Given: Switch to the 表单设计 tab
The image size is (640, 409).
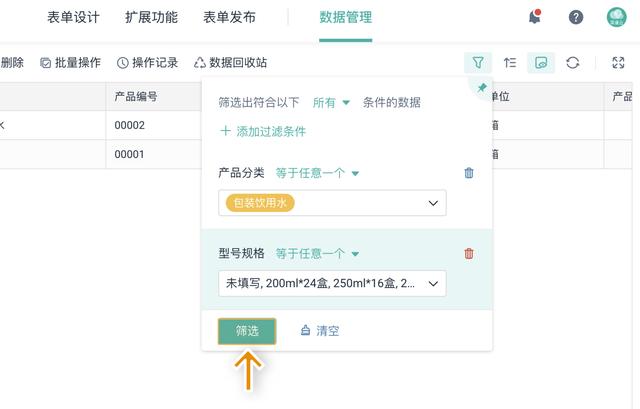Looking at the screenshot, I should (x=73, y=17).
